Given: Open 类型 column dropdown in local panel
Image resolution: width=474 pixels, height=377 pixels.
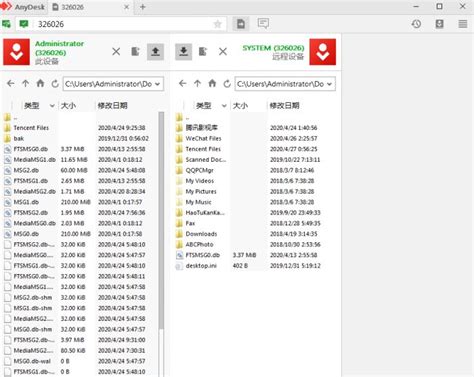Looking at the screenshot, I should point(52,106).
